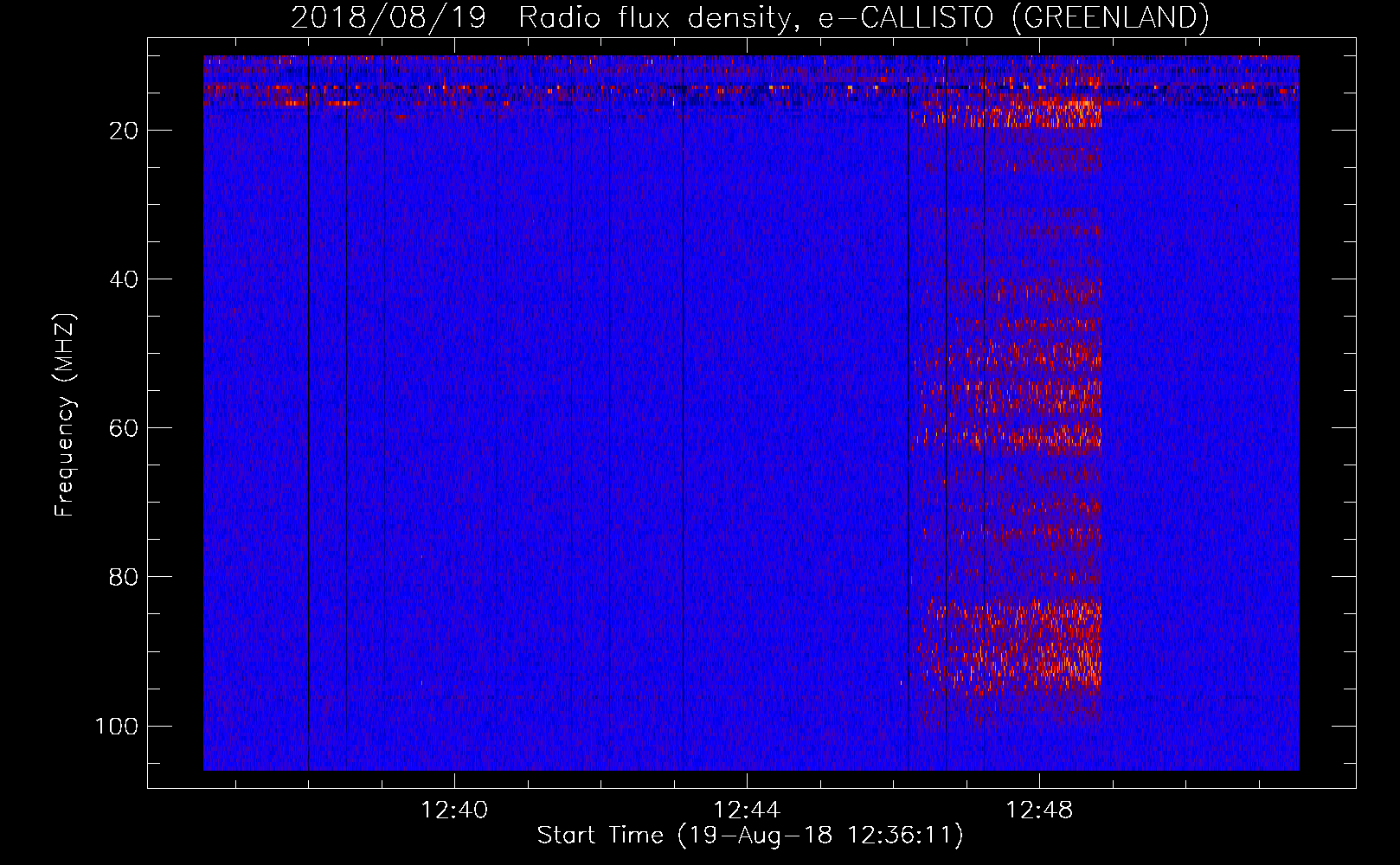Viewport: 1400px width, 865px height.
Task: Click the 'Start Time (19-Aug-18 12:36:11)' axis caption
Action: tap(750, 836)
